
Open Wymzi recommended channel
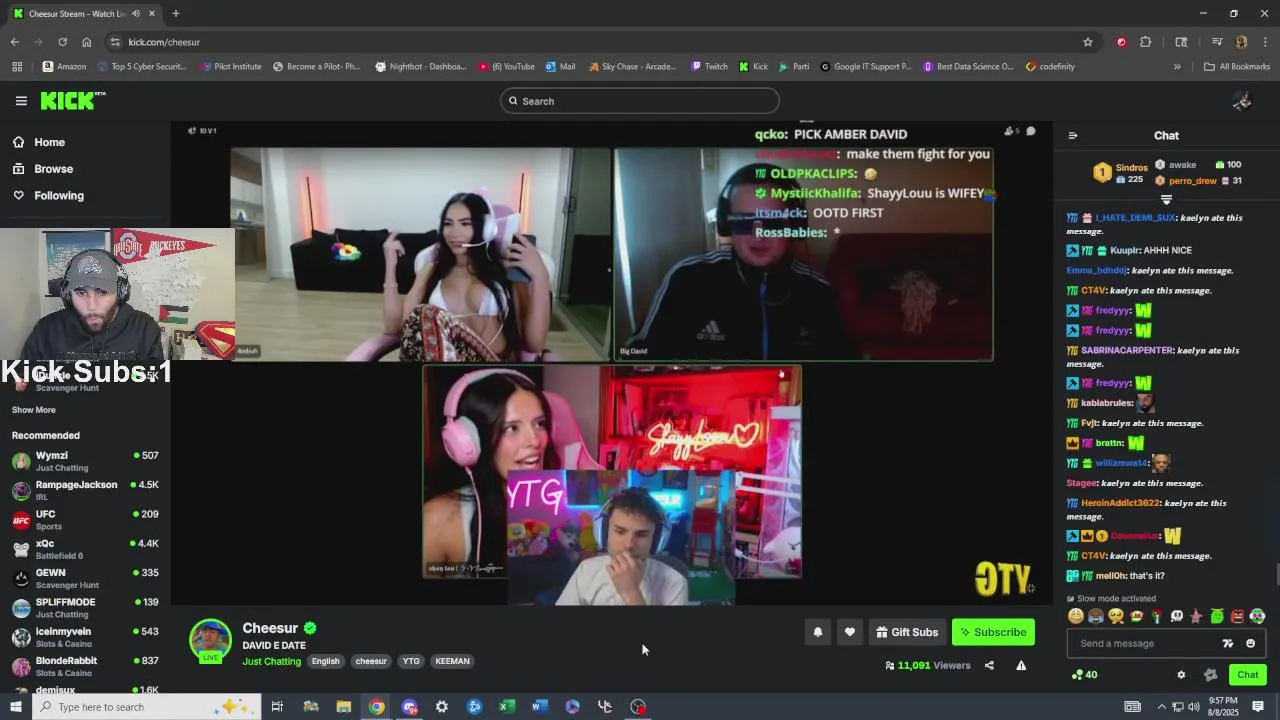(85, 461)
